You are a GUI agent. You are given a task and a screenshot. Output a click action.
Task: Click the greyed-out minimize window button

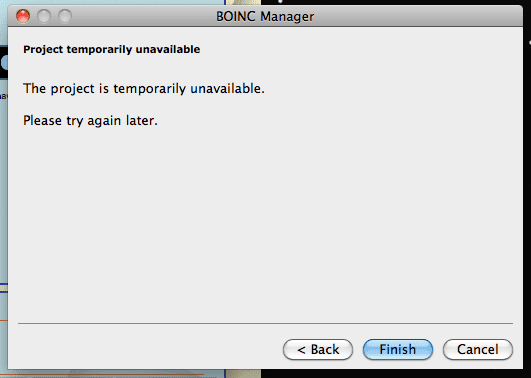(x=44, y=16)
